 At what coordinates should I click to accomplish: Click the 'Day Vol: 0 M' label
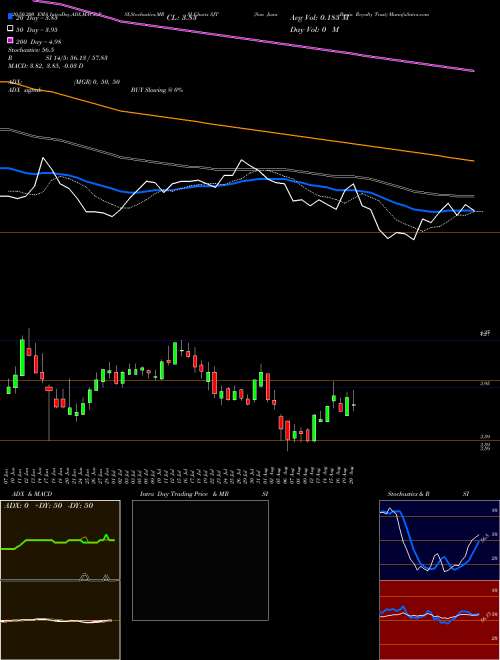[x=314, y=29]
